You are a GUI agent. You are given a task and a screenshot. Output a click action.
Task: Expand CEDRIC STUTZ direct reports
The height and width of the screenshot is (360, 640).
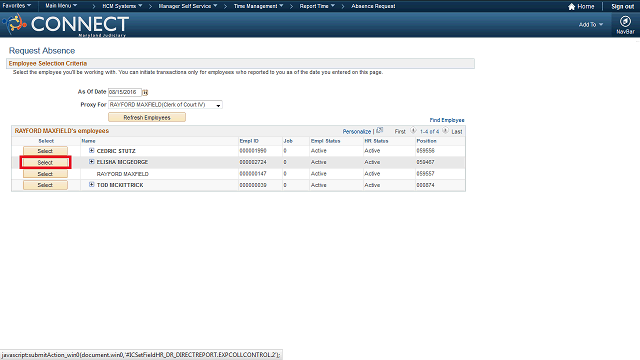point(91,151)
